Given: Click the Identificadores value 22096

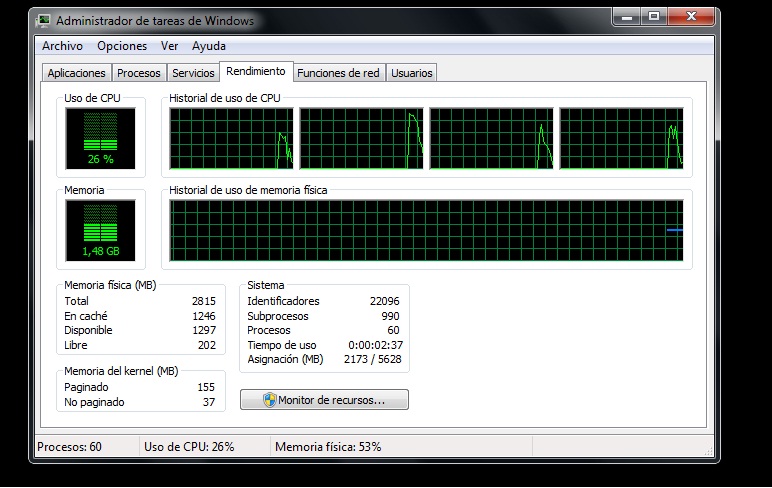Looking at the screenshot, I should (385, 301).
